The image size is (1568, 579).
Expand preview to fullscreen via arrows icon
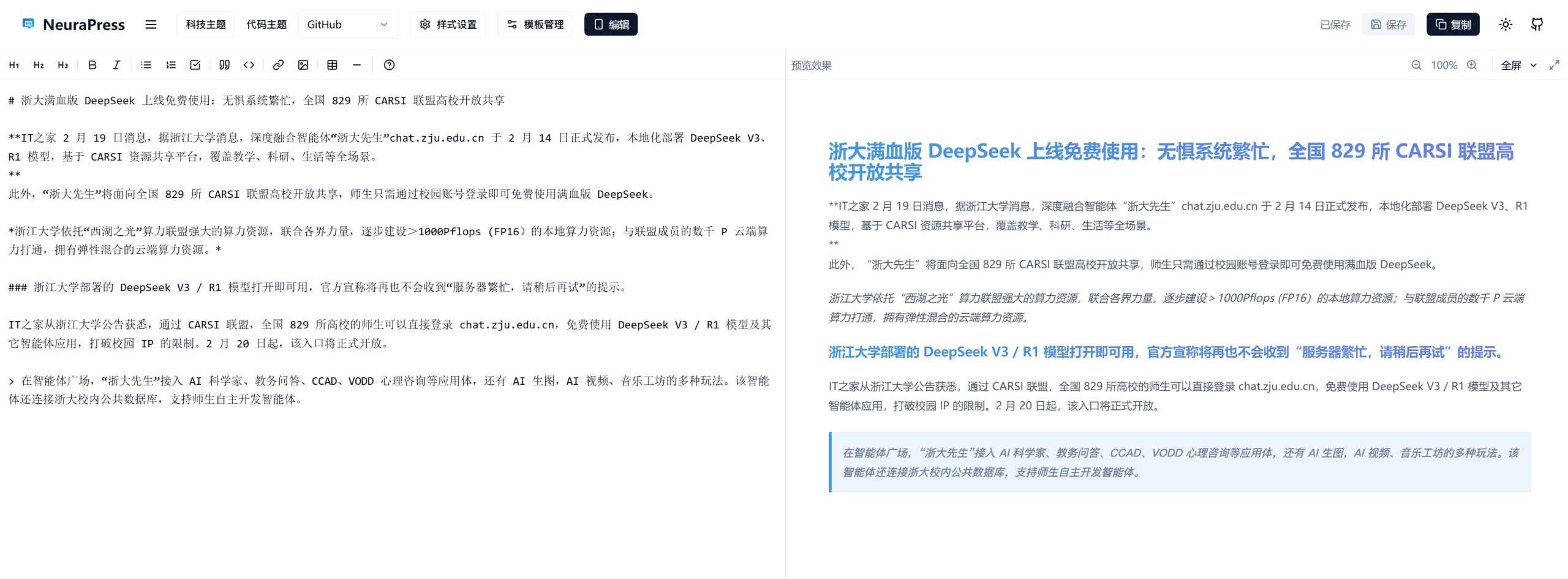tap(1554, 65)
